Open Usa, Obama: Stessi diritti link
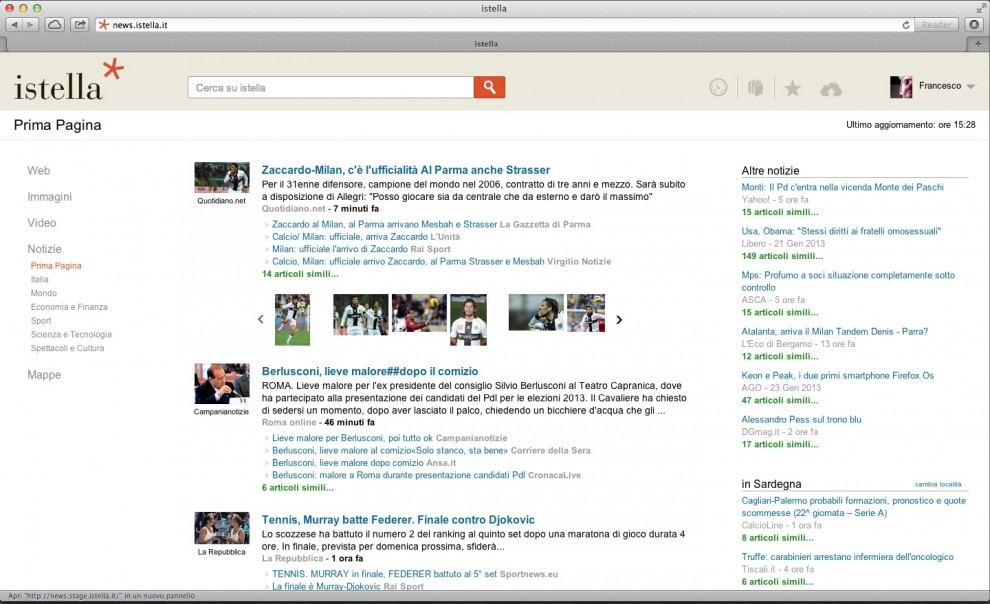The height and width of the screenshot is (604, 990). point(841,231)
